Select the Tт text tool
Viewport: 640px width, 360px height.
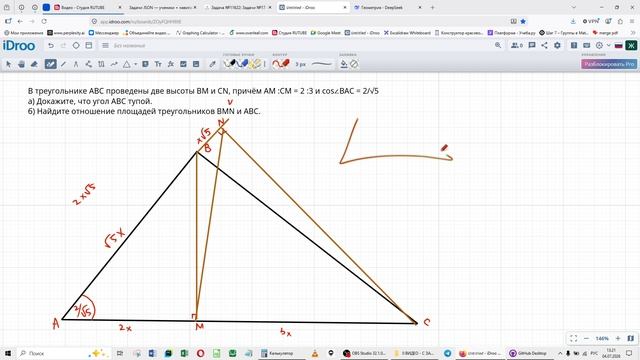[158, 64]
